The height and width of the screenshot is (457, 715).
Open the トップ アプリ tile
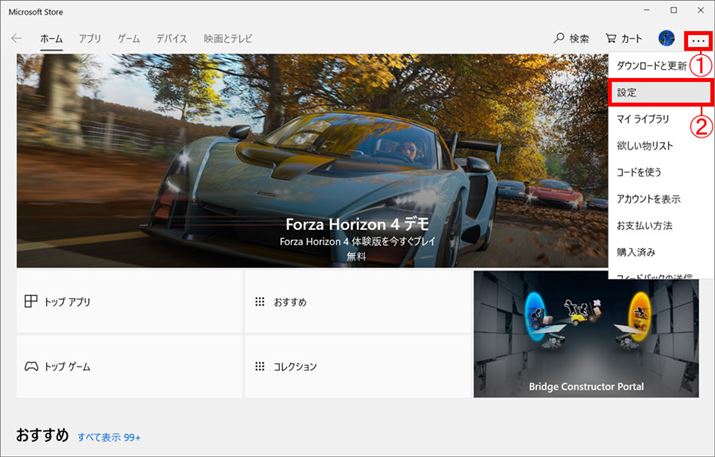[x=130, y=301]
